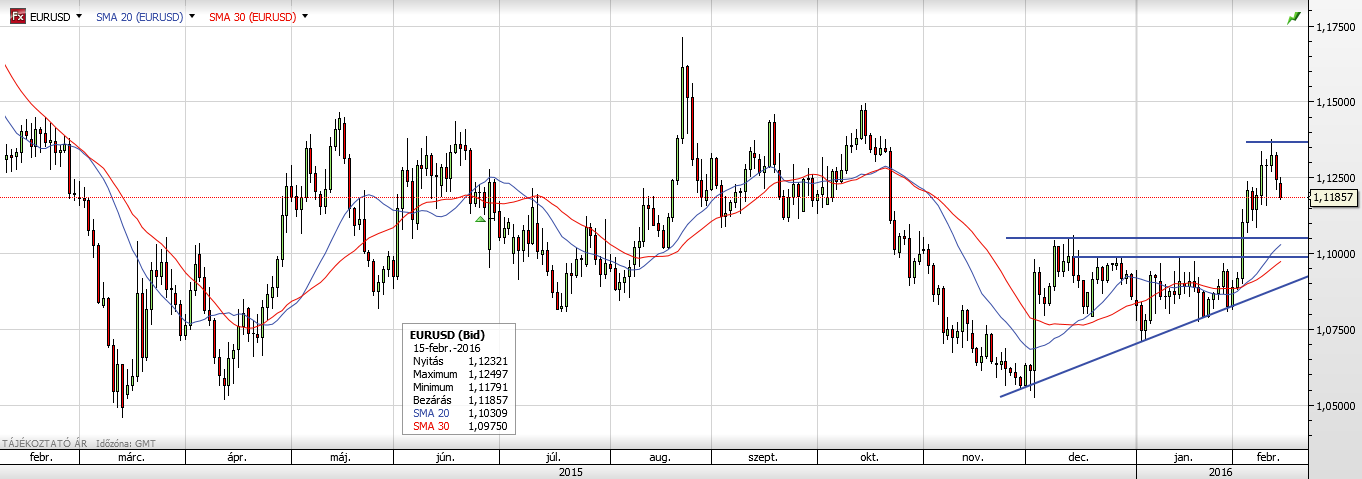
Task: Click the 'ápr.' month on time axis
Action: click(237, 457)
